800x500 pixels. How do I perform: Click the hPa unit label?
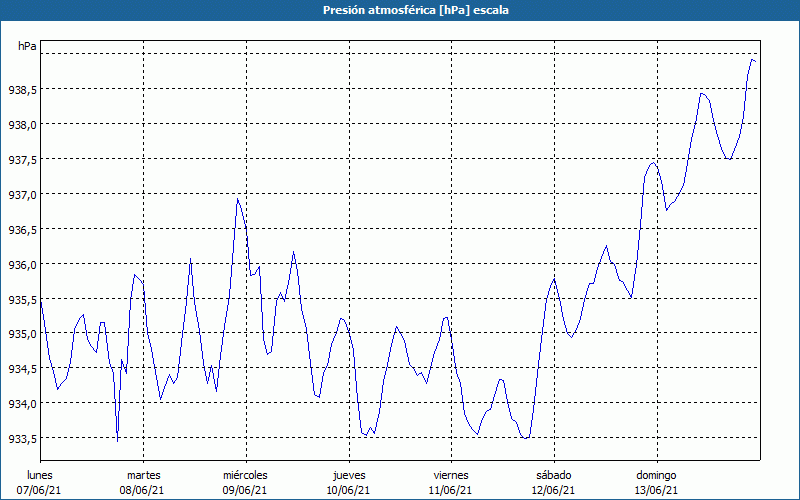point(27,46)
